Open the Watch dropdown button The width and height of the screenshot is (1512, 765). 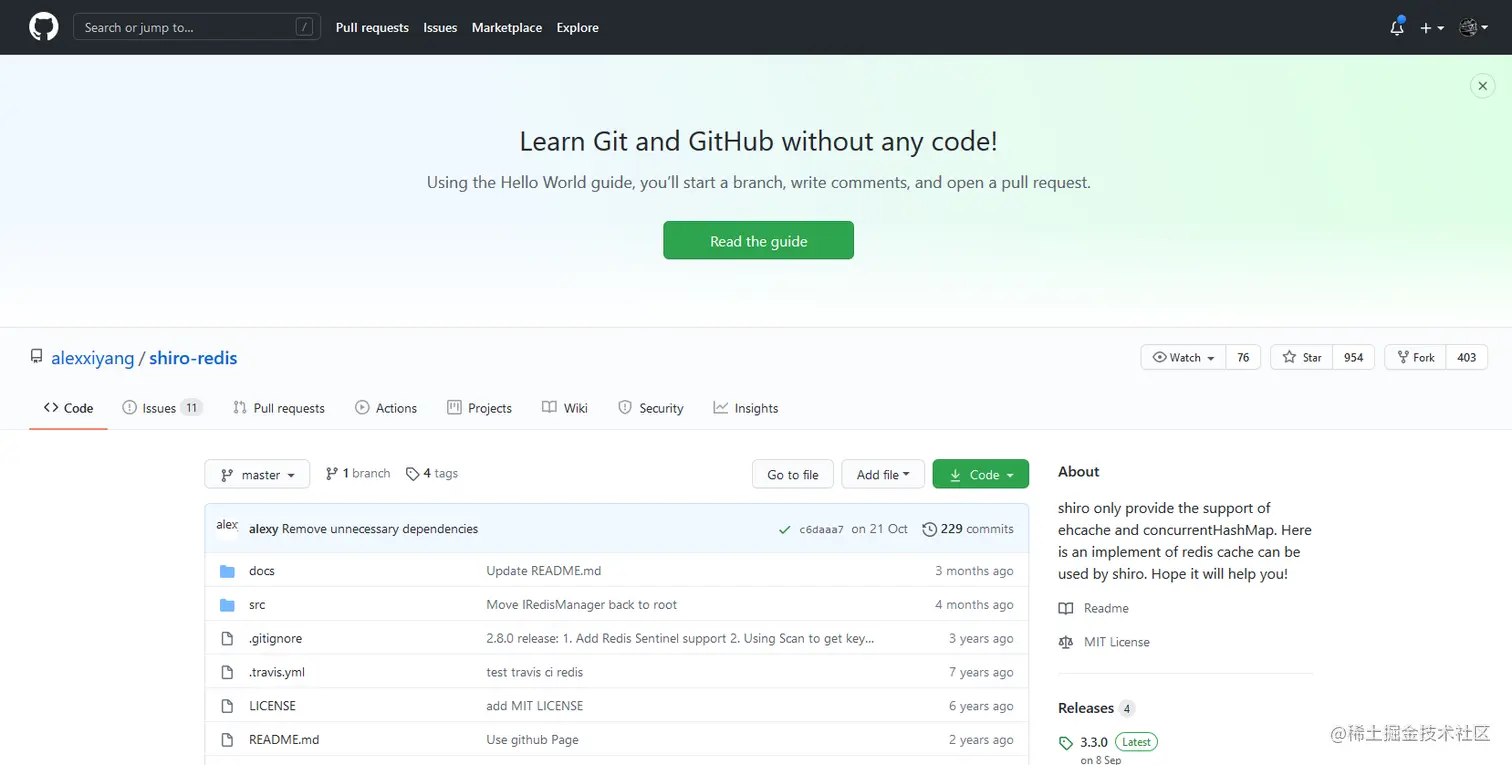click(x=1183, y=357)
